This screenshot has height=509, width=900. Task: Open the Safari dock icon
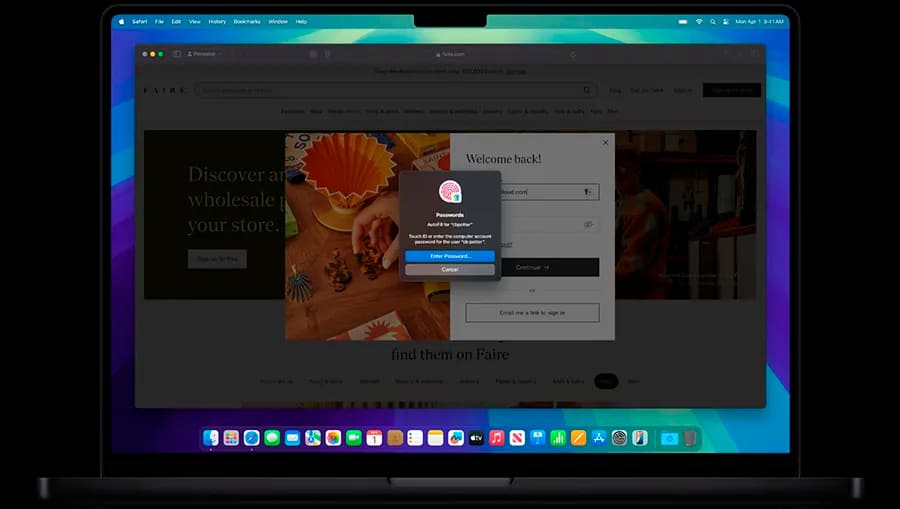[251, 438]
